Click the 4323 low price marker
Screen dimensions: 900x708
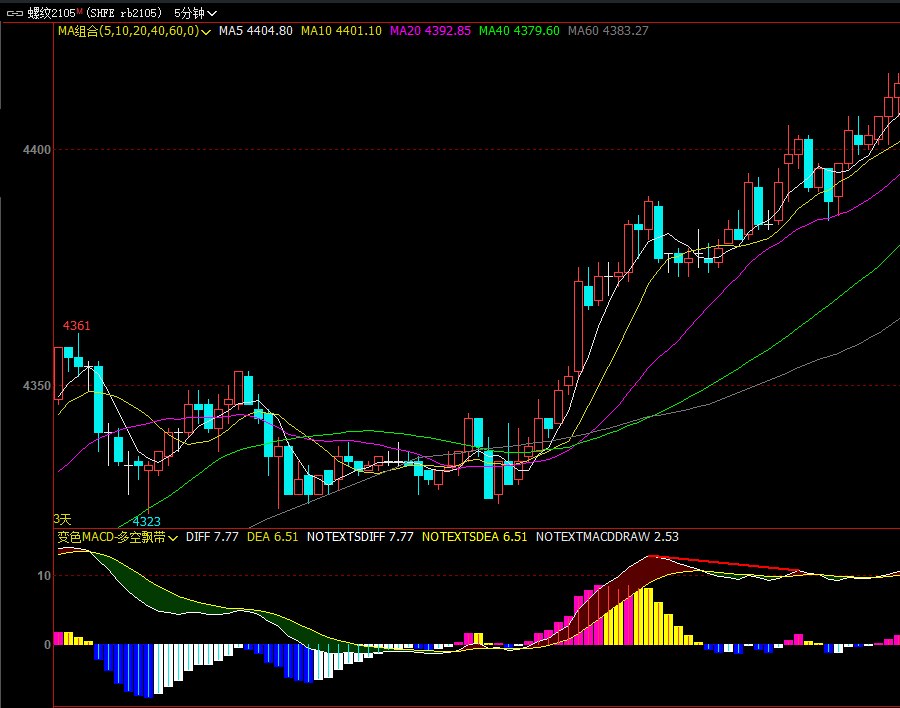[x=146, y=521]
